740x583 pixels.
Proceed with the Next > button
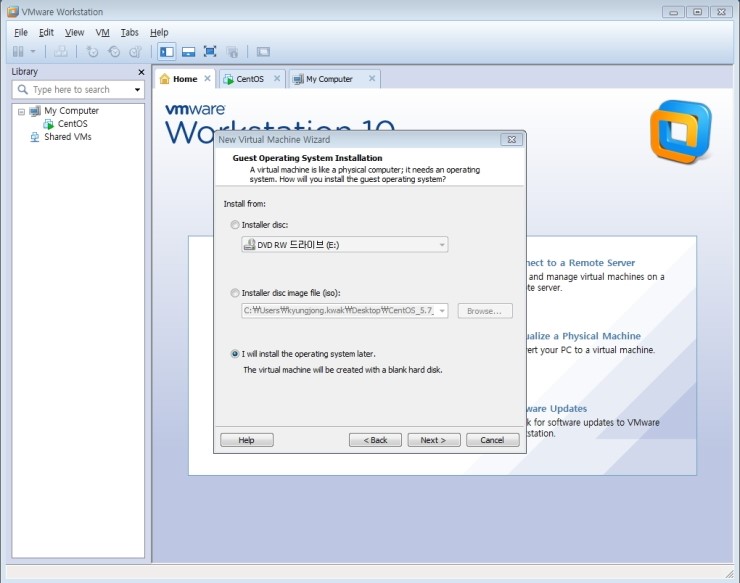(434, 440)
